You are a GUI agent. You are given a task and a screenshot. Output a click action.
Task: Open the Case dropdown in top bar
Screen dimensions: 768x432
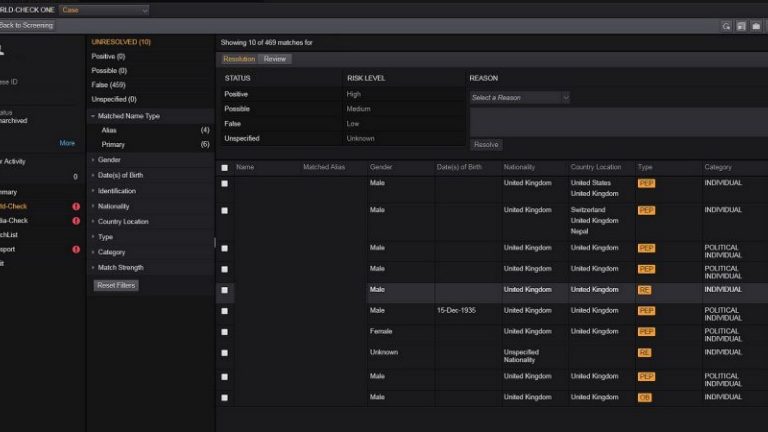coord(104,10)
